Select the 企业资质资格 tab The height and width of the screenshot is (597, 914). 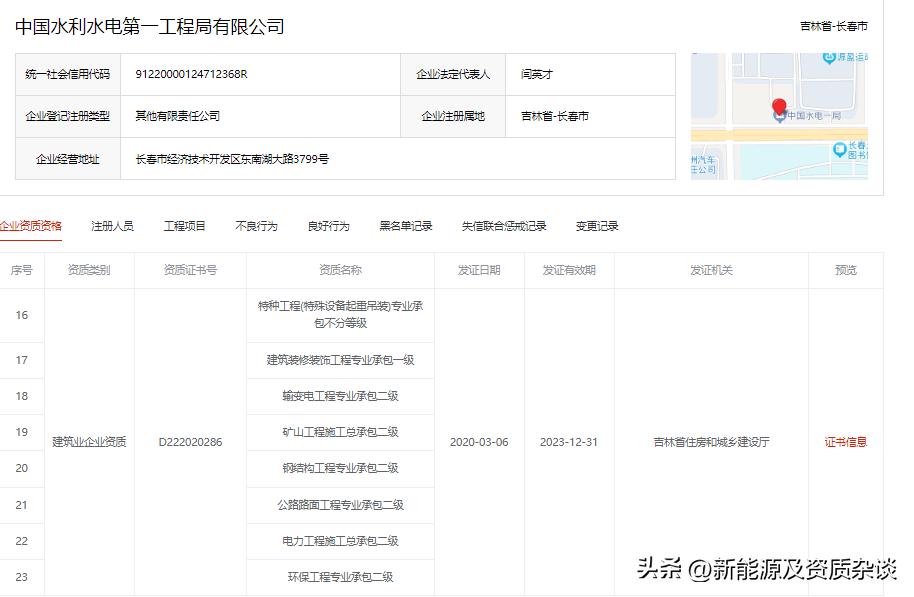coord(33,226)
